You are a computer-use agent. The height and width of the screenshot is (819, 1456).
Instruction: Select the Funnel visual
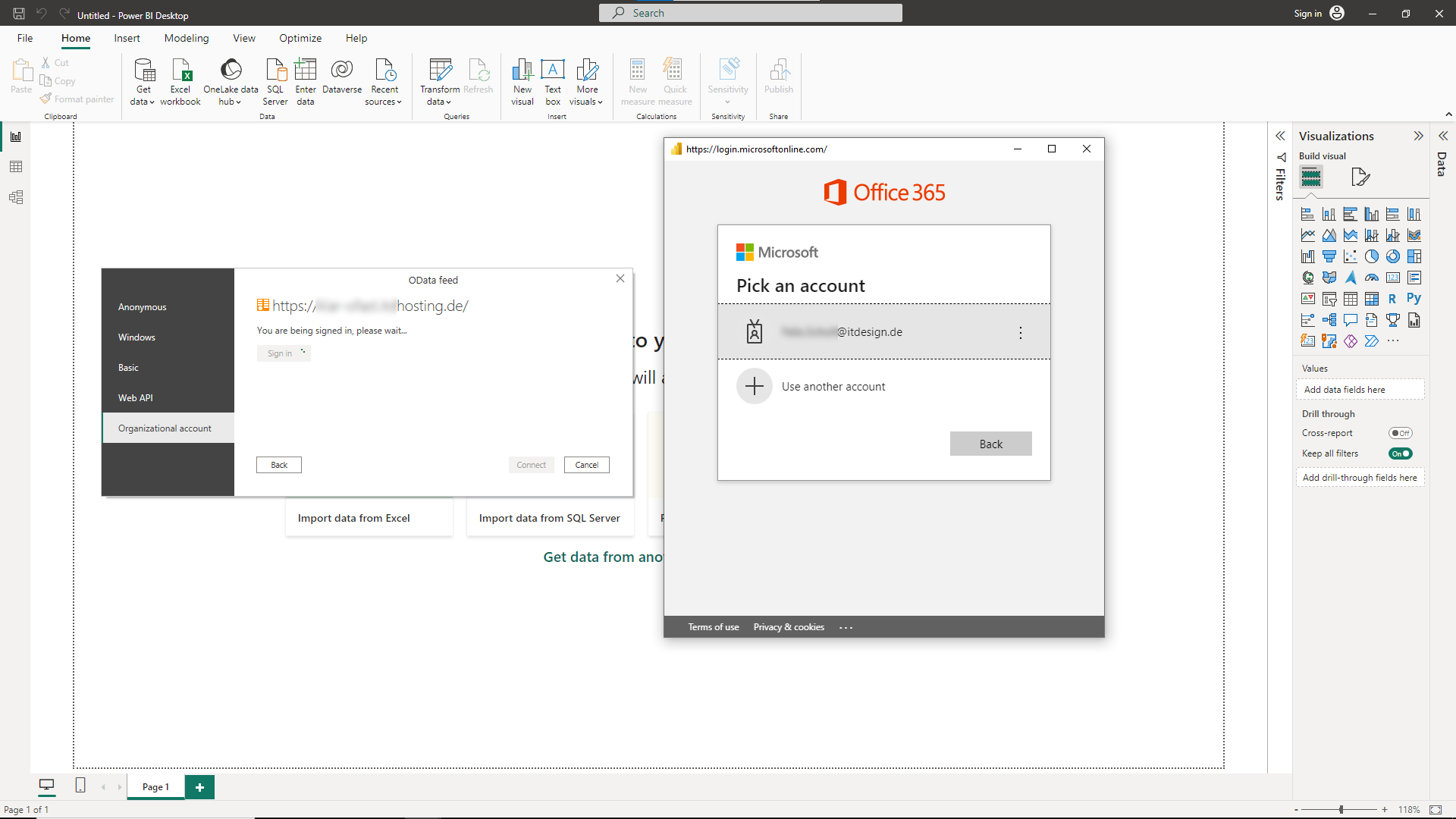coord(1329,257)
